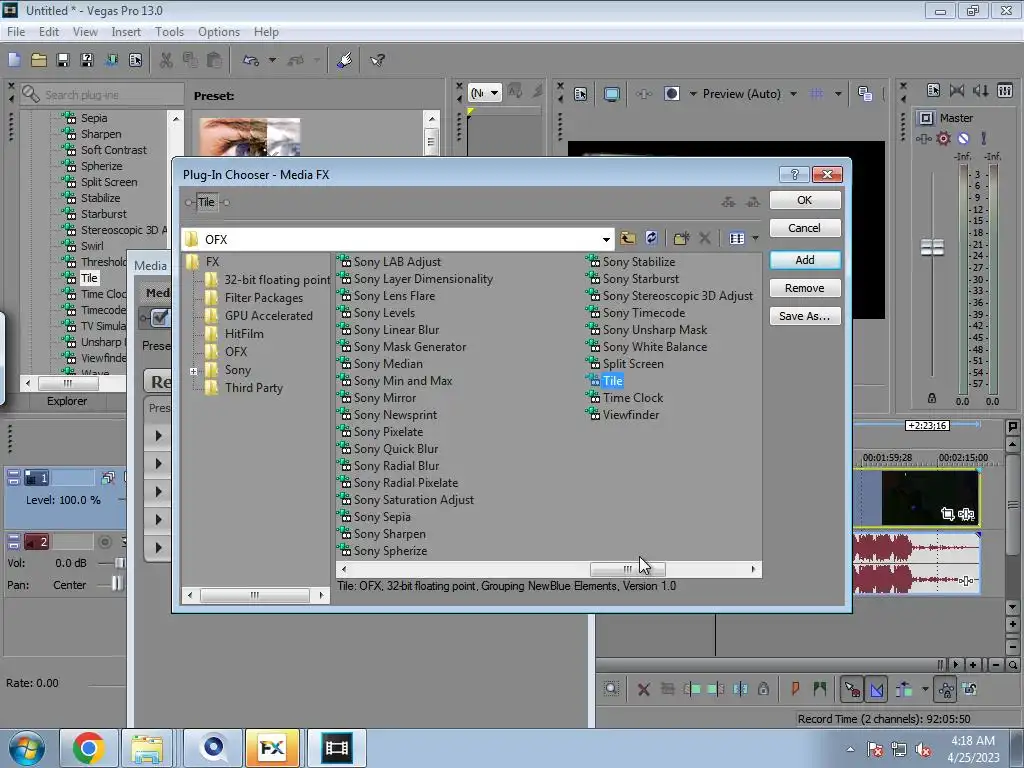Open the Options menu
The image size is (1024, 768).
(219, 32)
